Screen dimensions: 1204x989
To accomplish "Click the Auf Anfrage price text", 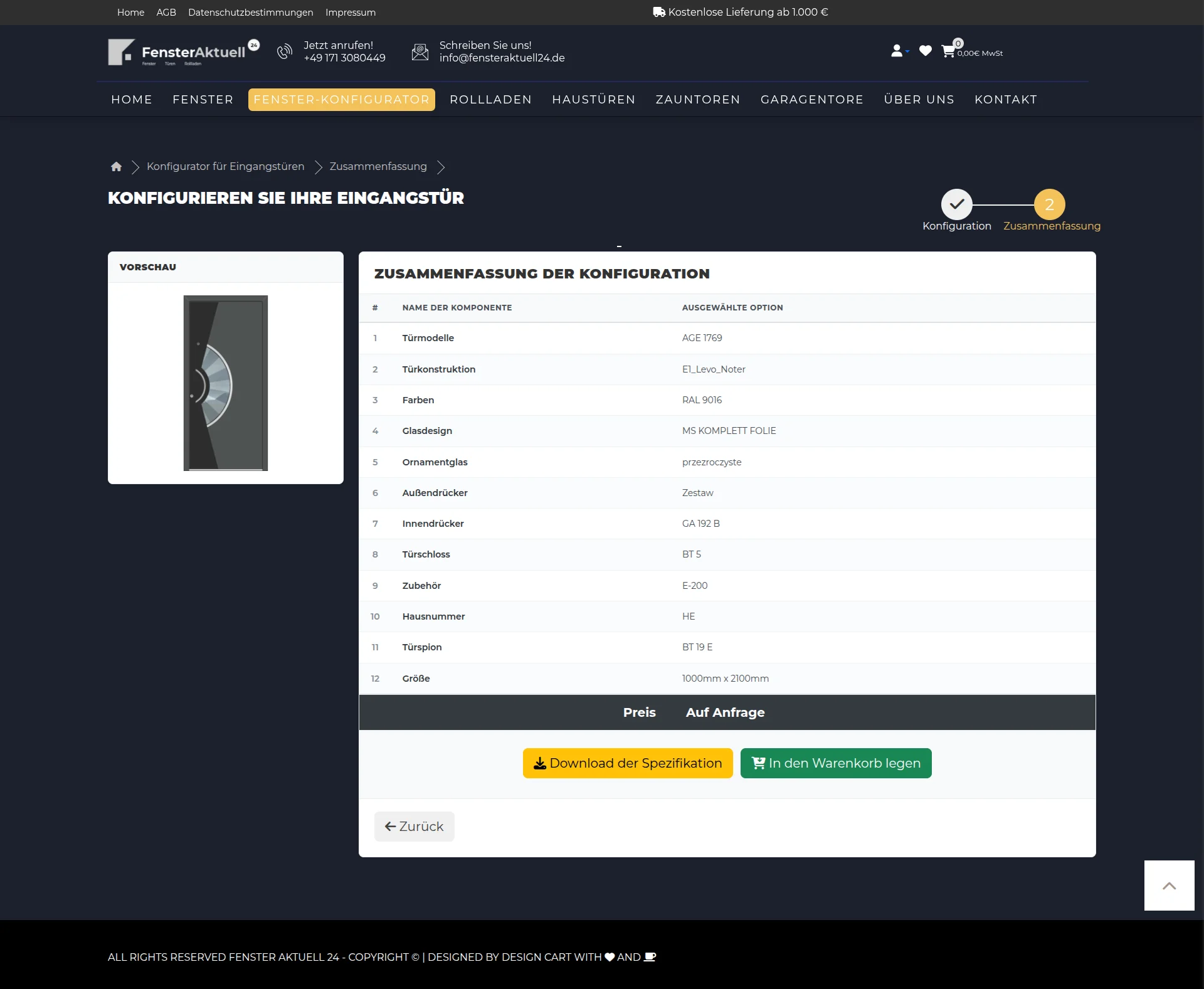I will 726,712.
